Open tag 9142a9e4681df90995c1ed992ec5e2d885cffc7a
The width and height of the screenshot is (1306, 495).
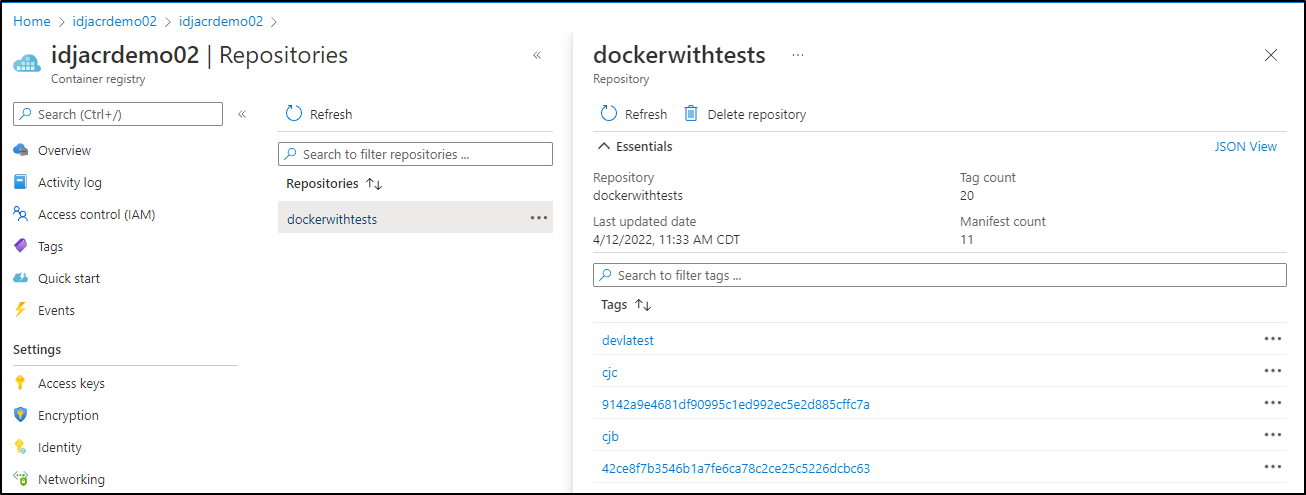[x=736, y=404]
